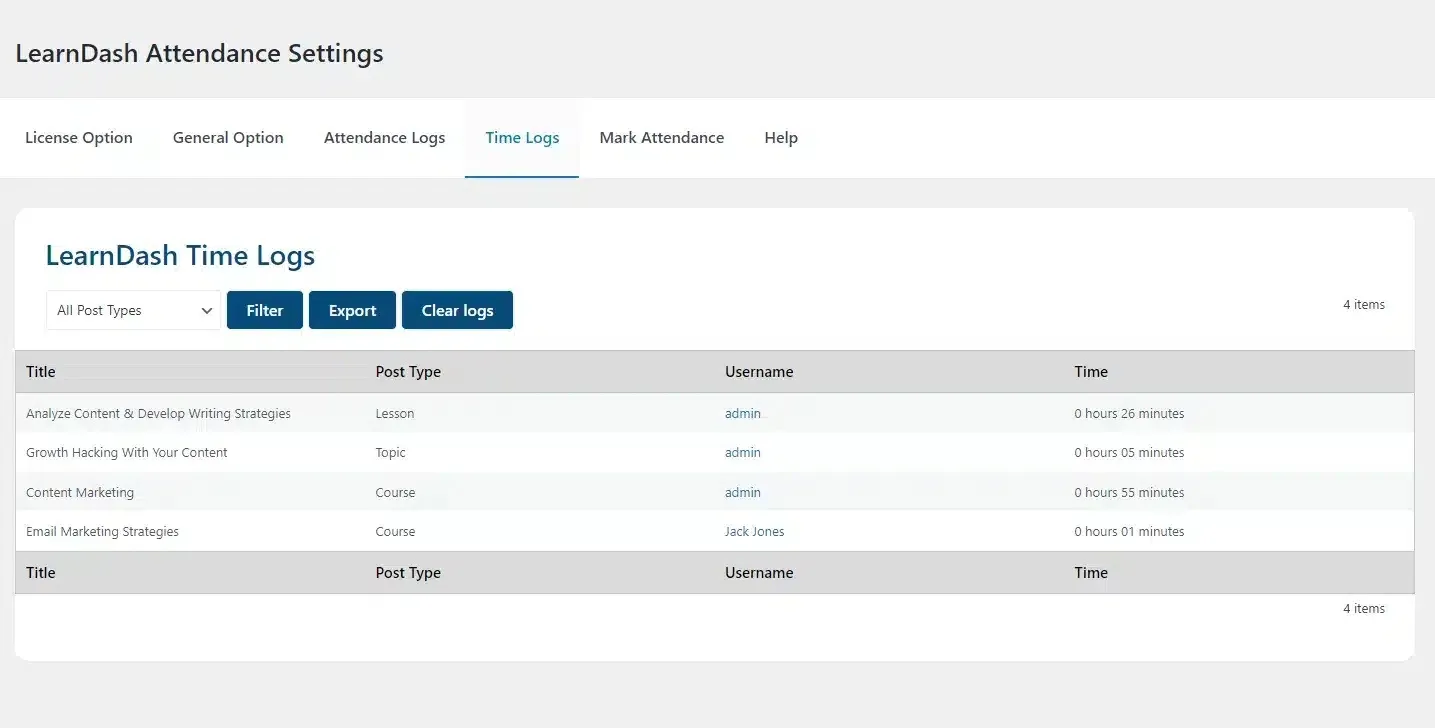Select the Time Logs tab
1435x728 pixels.
coord(521,137)
